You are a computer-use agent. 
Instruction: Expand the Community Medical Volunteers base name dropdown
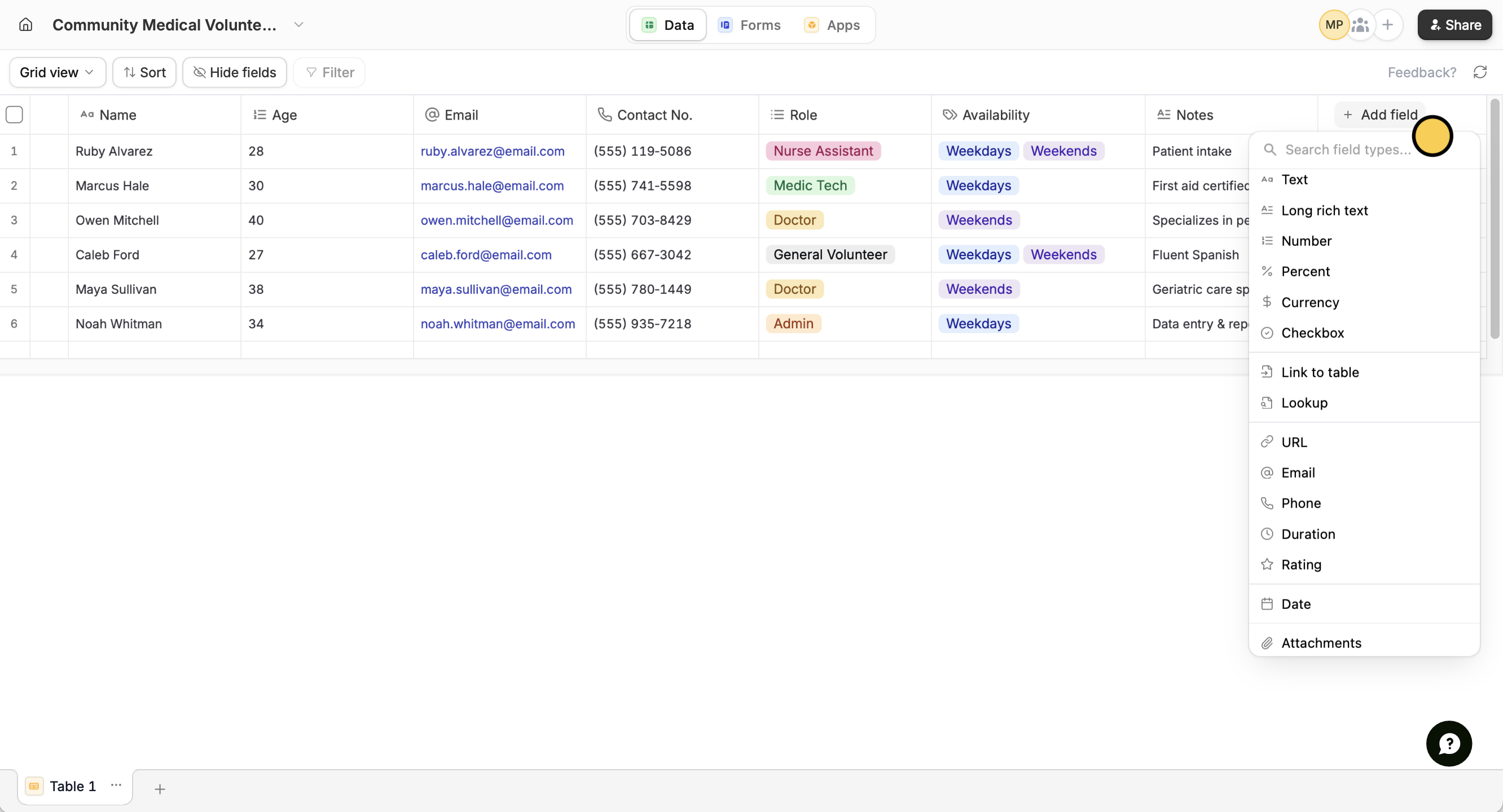tap(300, 25)
